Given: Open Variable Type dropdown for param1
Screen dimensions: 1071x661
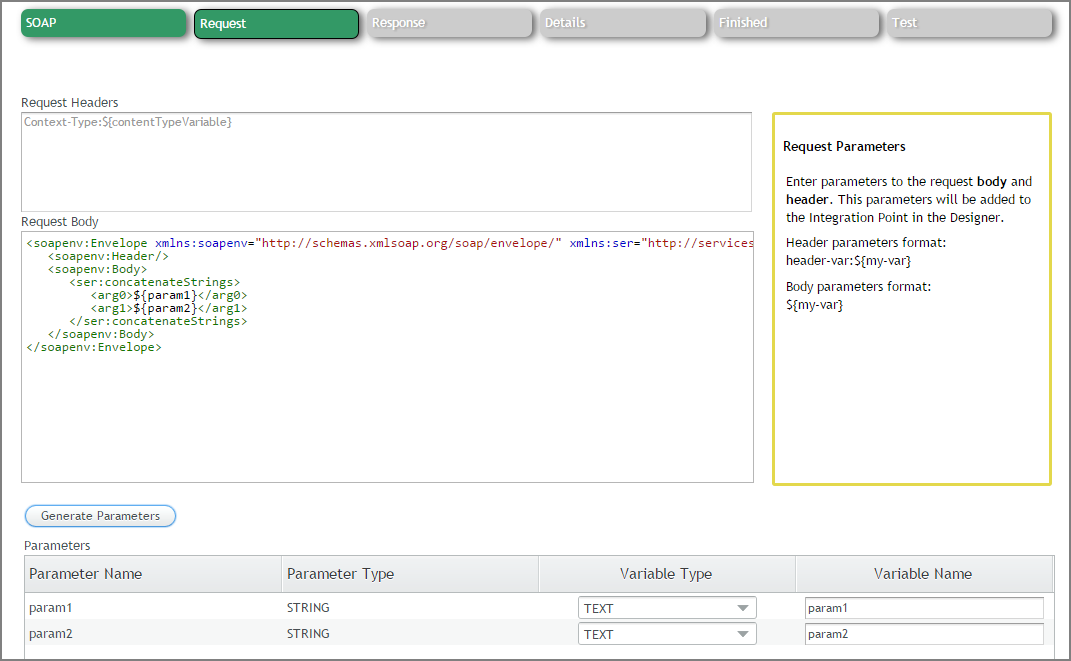Looking at the screenshot, I should [x=667, y=608].
